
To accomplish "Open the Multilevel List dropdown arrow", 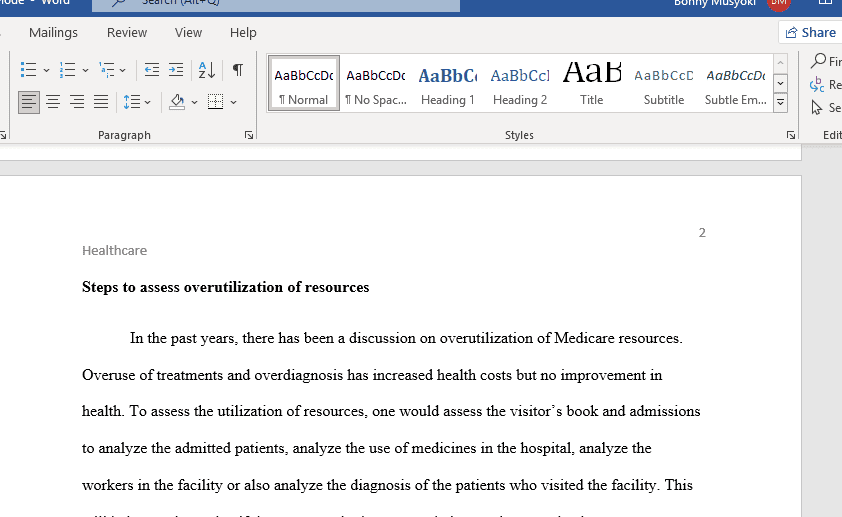I will click(x=122, y=70).
